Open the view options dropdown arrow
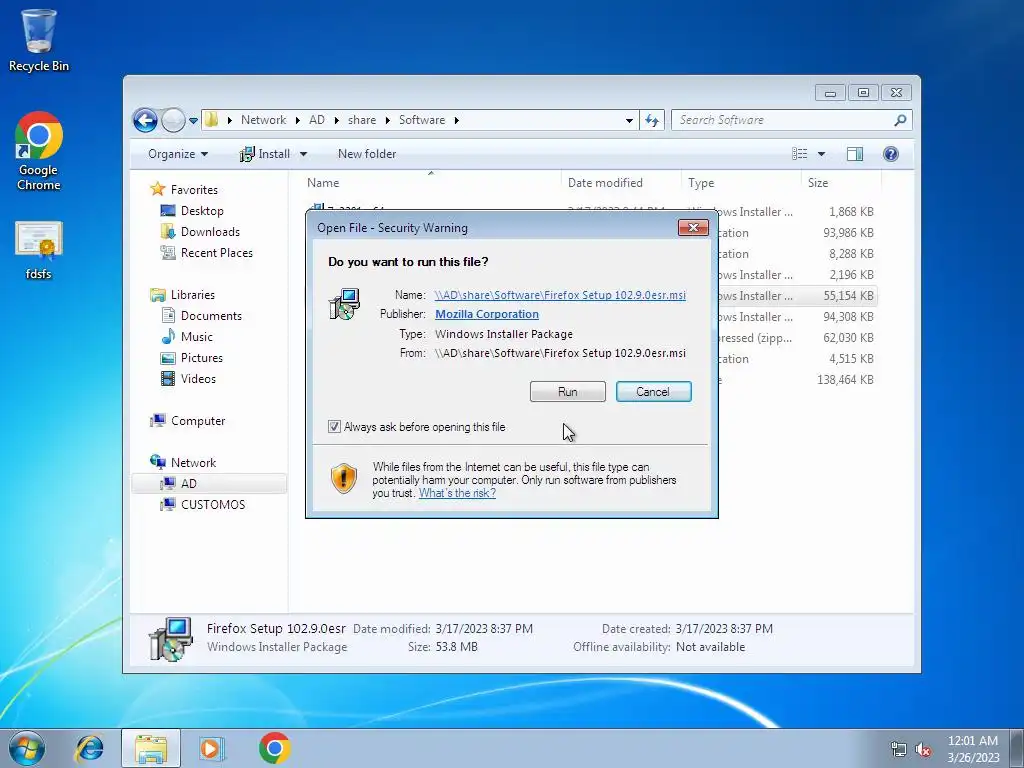The image size is (1024, 768). point(822,154)
